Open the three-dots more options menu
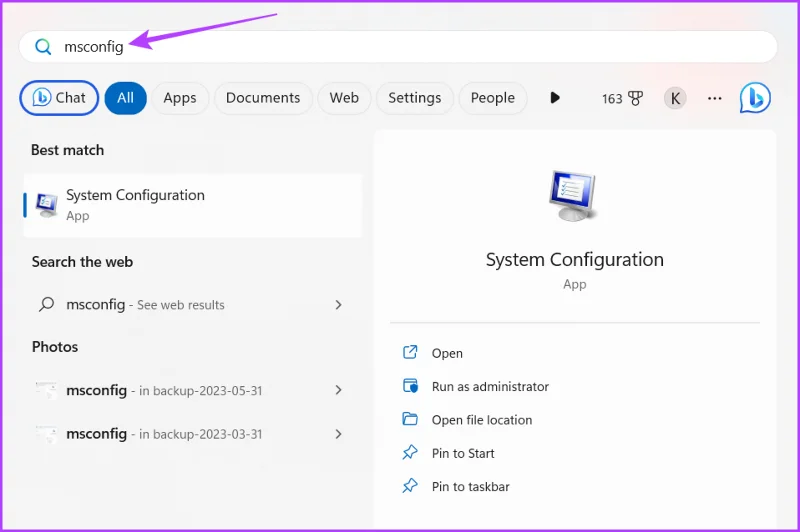Viewport: 800px width, 532px height. click(715, 98)
